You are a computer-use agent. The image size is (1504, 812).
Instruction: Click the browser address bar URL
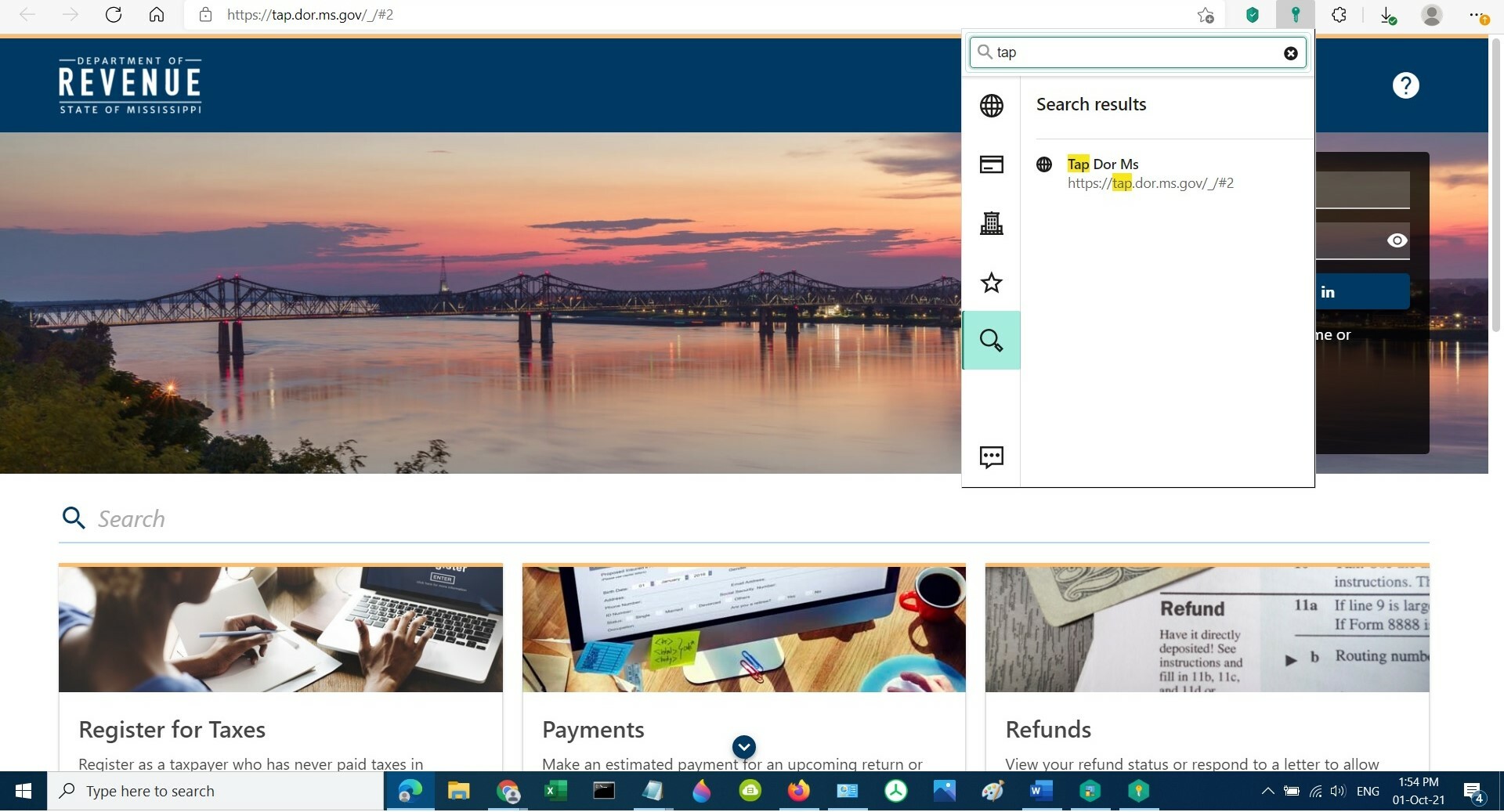click(310, 15)
